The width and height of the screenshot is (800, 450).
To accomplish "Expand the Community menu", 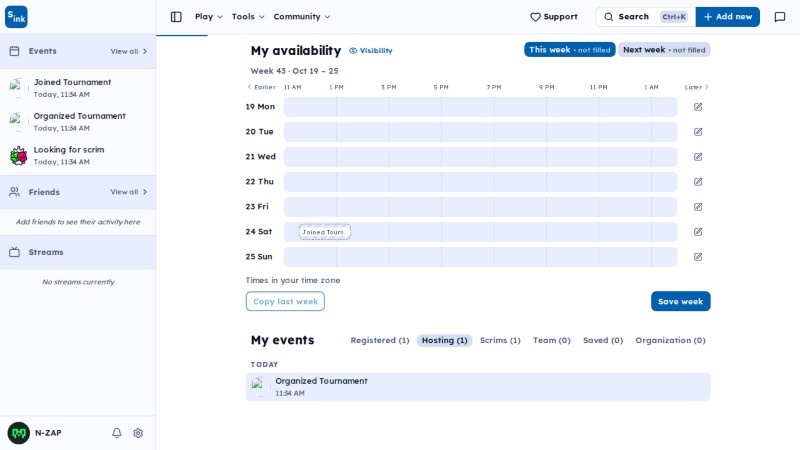I will coord(302,17).
